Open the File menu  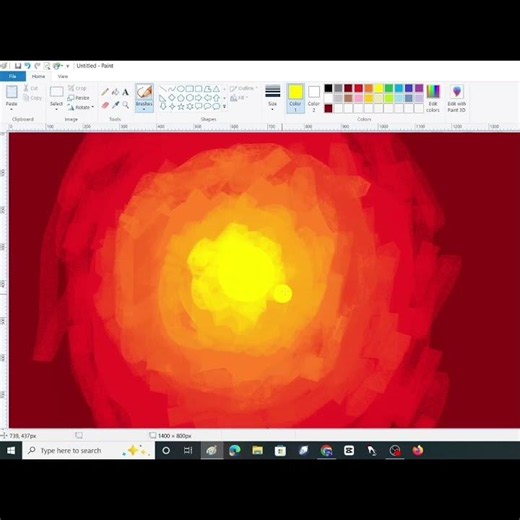pos(13,76)
